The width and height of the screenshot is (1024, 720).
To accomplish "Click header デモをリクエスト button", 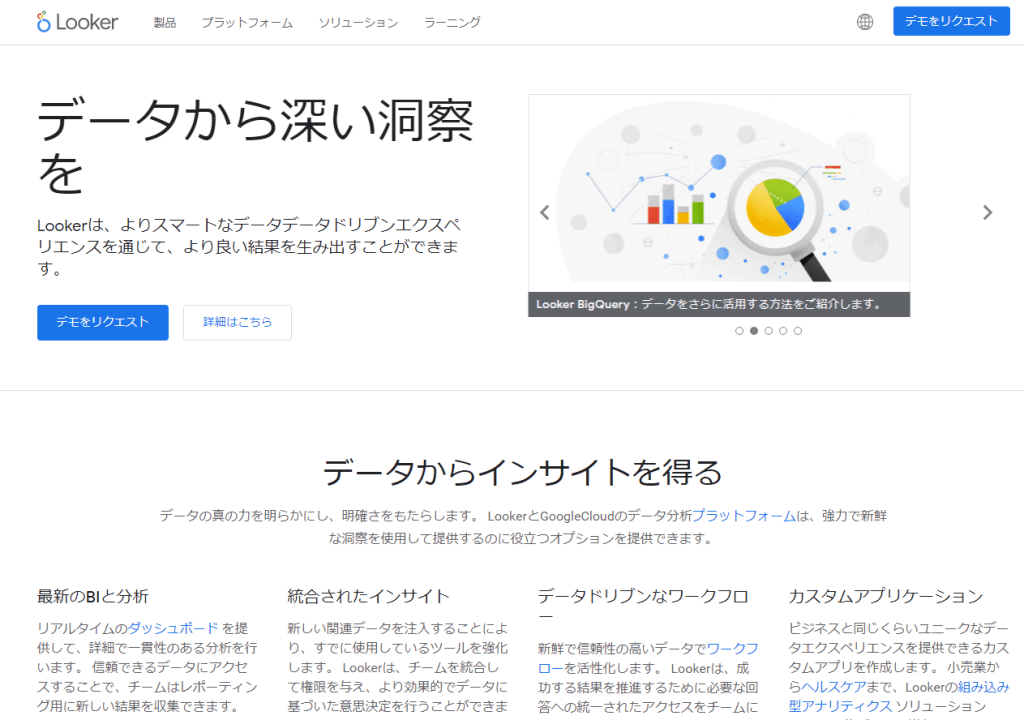I will (x=952, y=21).
